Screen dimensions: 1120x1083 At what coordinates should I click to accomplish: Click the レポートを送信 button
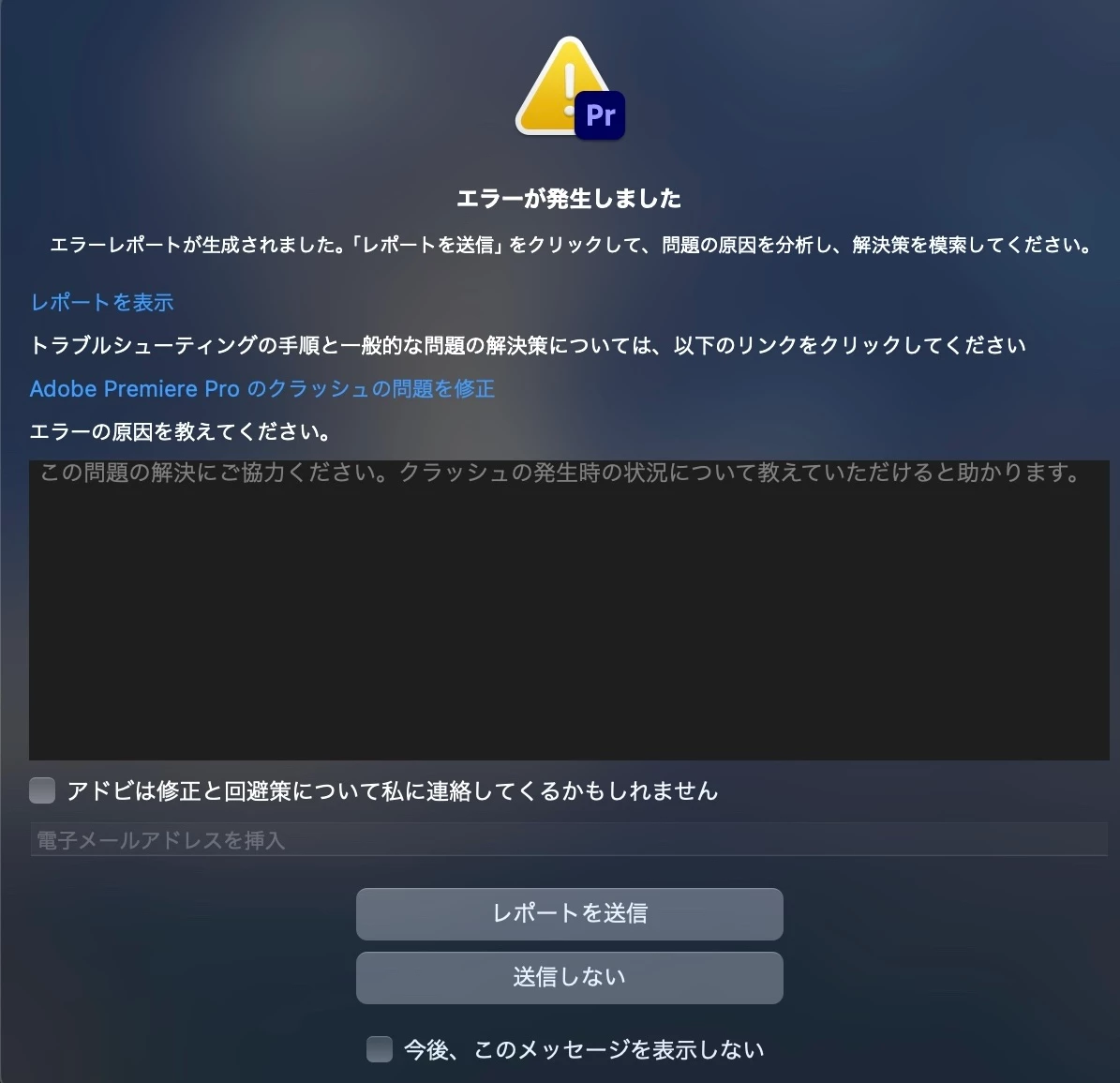[x=569, y=913]
